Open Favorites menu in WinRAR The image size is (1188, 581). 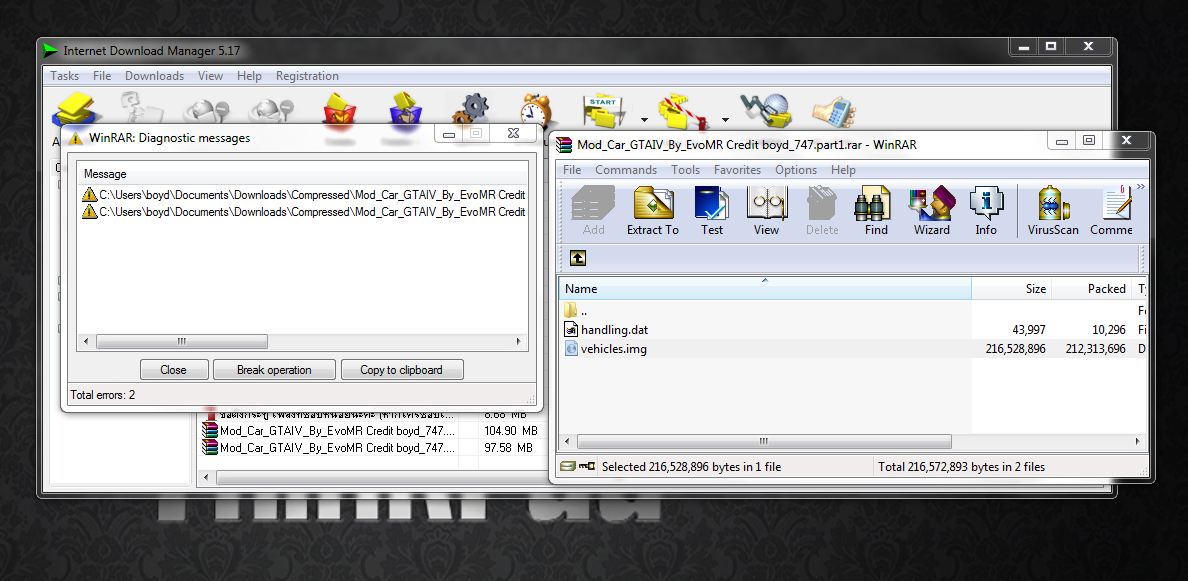coord(737,170)
